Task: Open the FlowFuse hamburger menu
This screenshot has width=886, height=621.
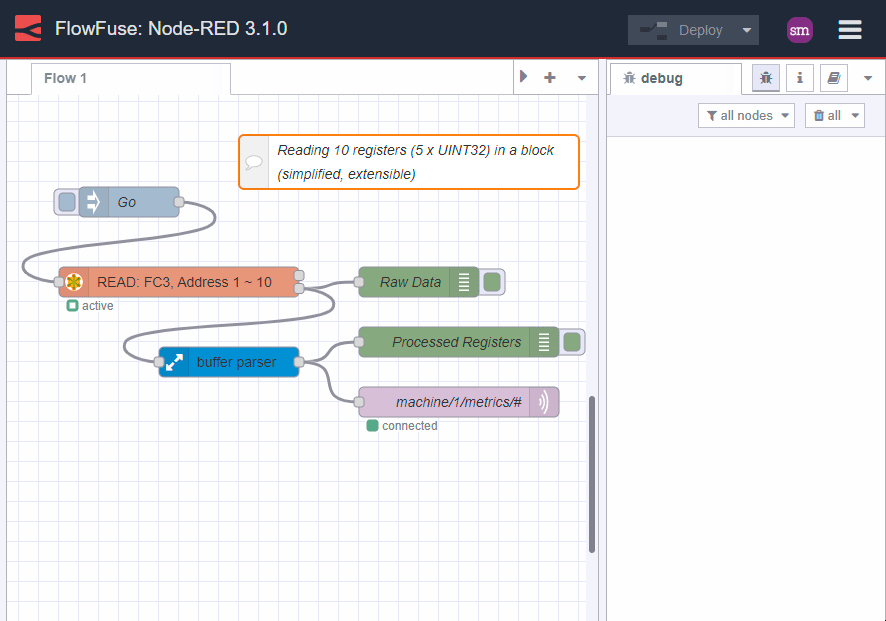Action: pyautogui.click(x=849, y=29)
